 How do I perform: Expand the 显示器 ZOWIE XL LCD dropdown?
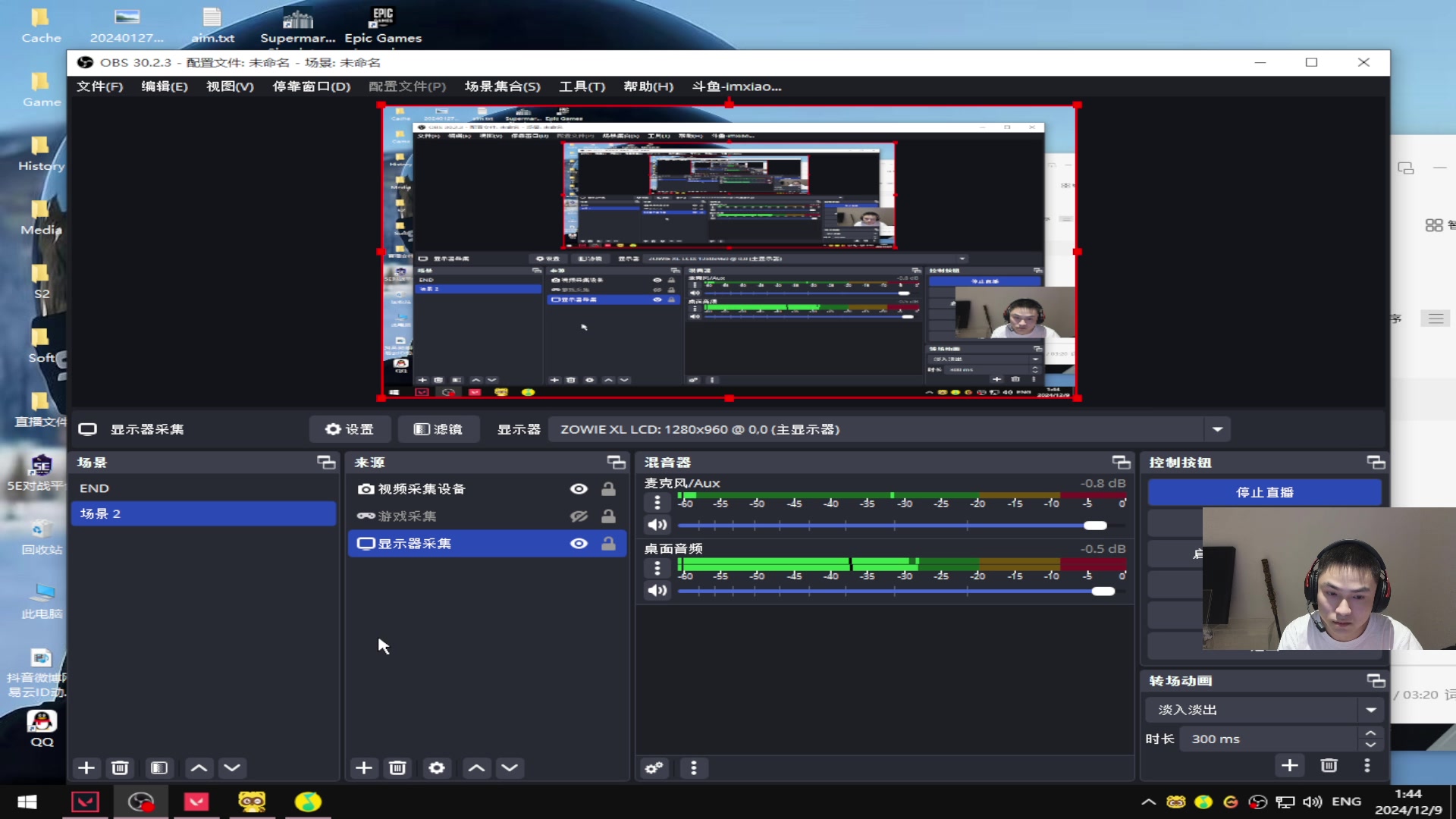(1217, 429)
